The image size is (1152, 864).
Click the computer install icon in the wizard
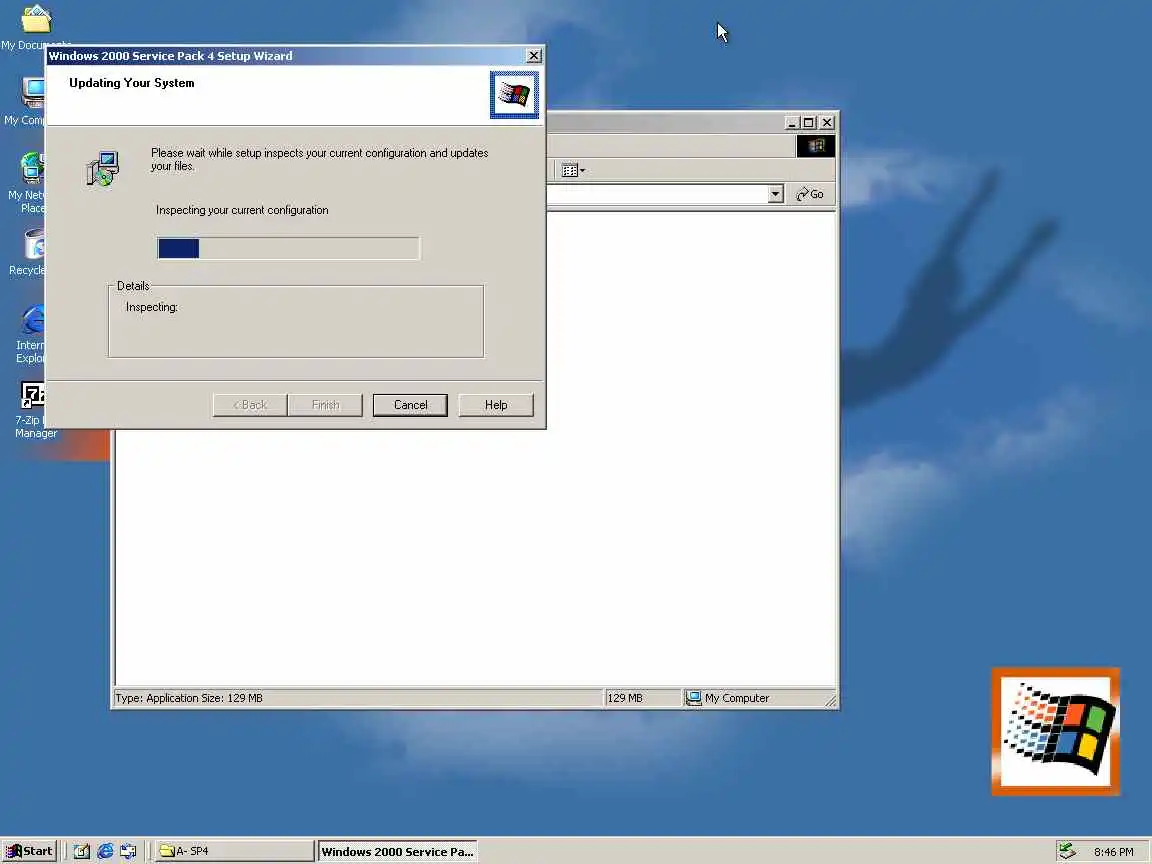pyautogui.click(x=103, y=169)
